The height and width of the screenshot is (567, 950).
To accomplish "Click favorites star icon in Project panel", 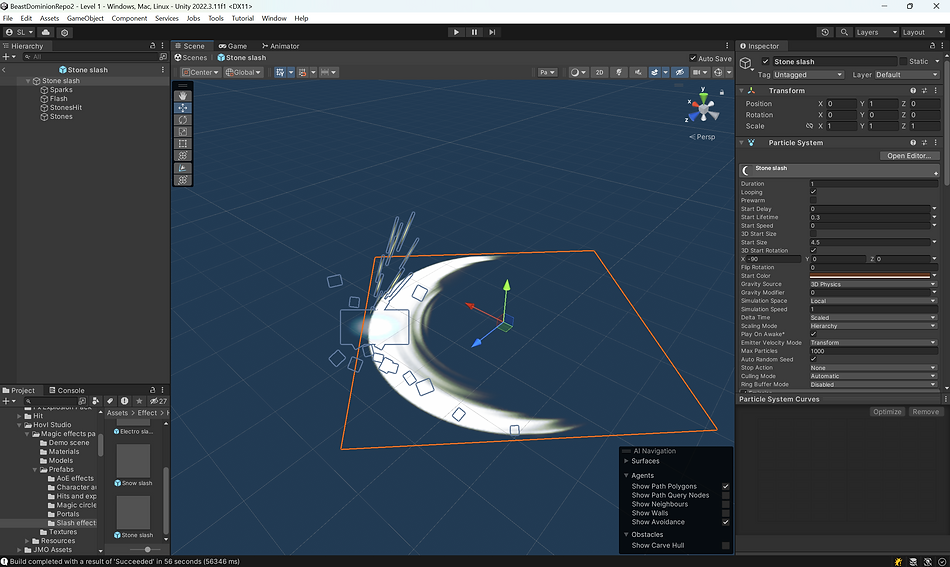I will pos(139,401).
